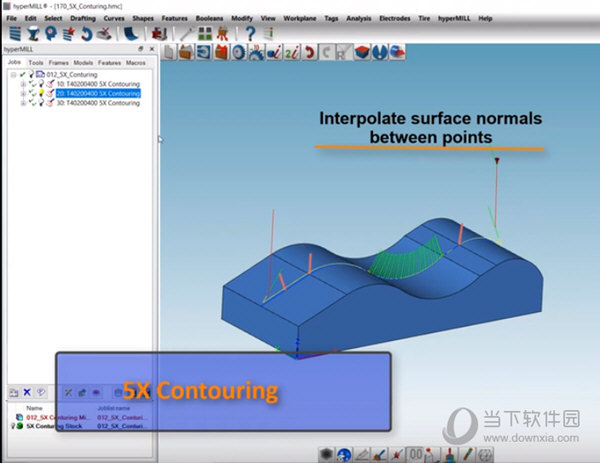Toggle checkmark status on job 30
This screenshot has width=600, height=463.
coord(33,103)
